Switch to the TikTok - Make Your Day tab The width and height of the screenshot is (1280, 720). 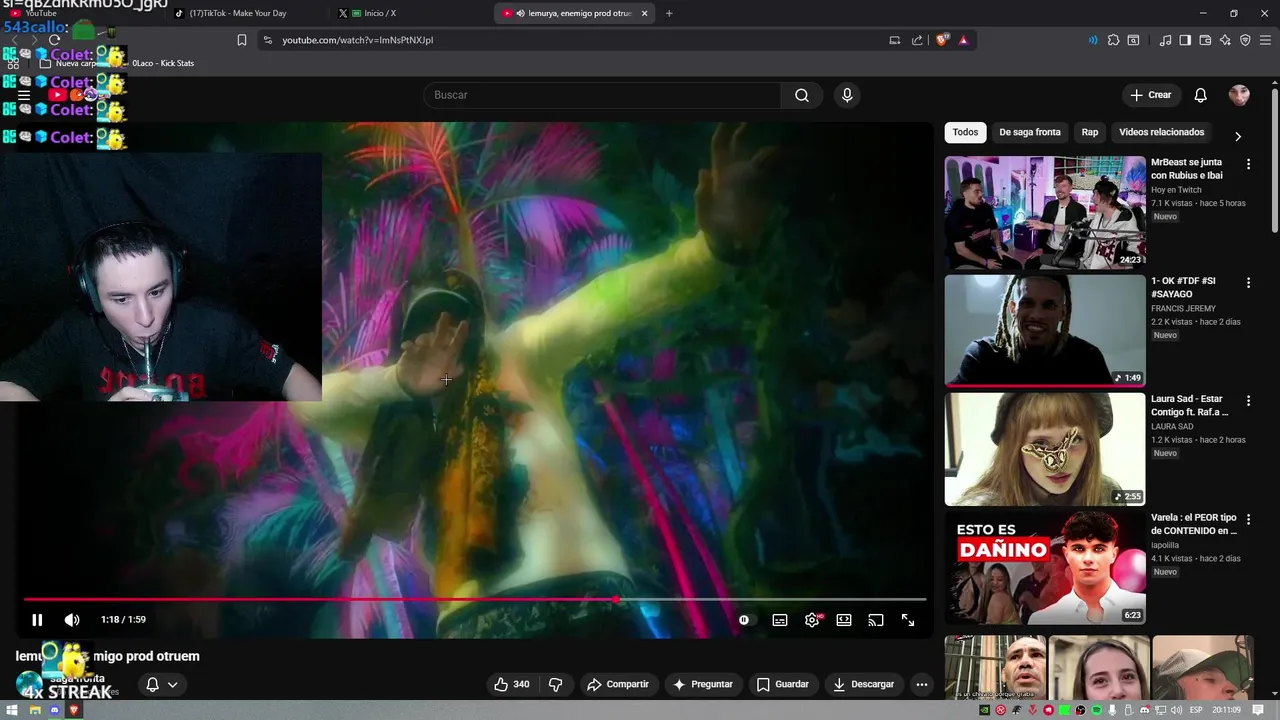238,13
